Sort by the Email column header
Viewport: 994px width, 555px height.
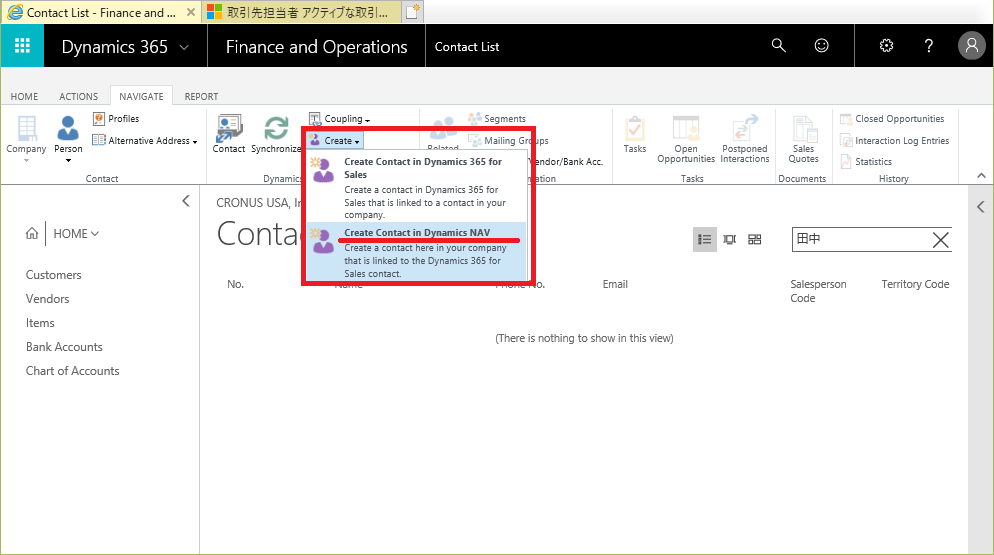[615, 284]
